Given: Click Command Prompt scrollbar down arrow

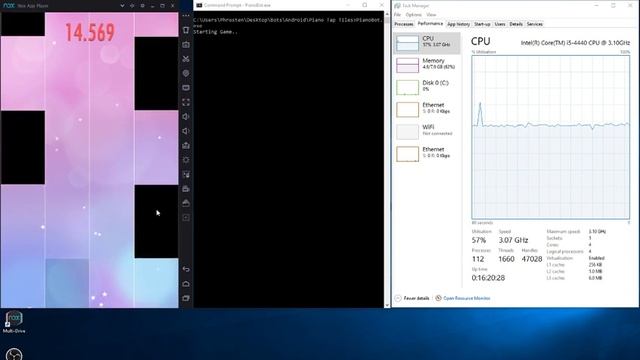Looking at the screenshot, I should (387, 304).
